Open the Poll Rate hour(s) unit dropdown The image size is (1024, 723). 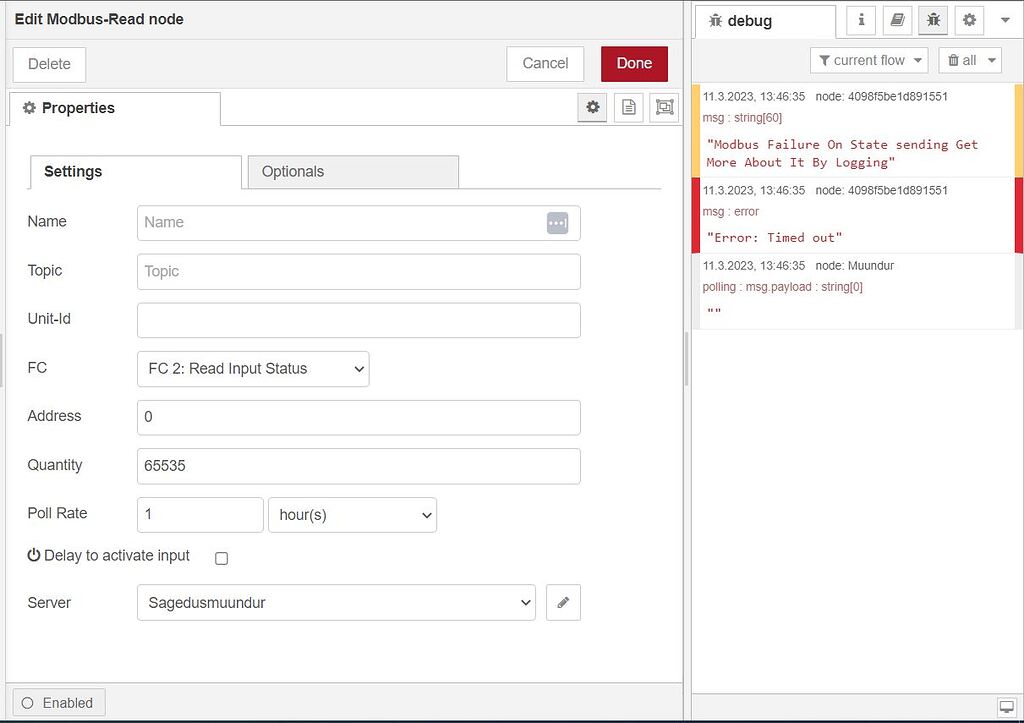[x=352, y=515]
